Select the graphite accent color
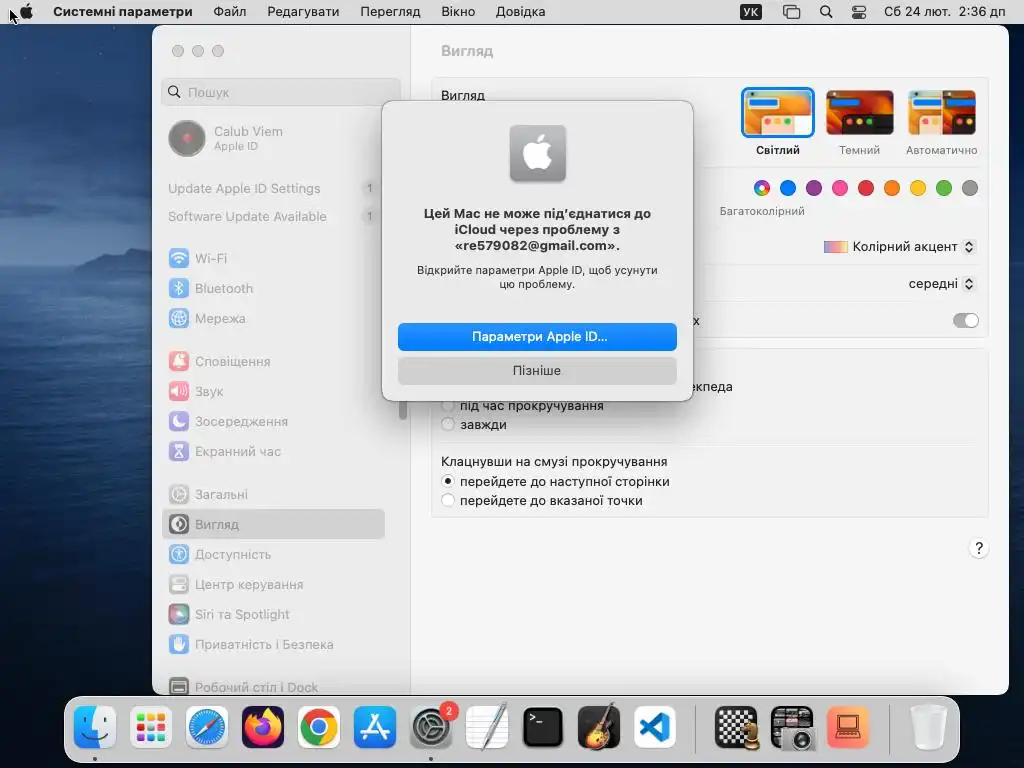The height and width of the screenshot is (768, 1024). [x=970, y=188]
